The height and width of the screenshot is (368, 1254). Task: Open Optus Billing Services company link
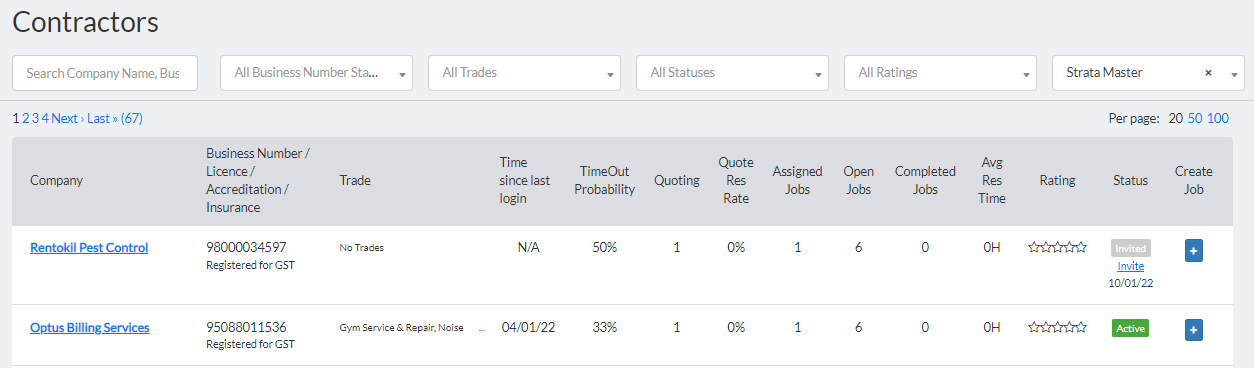[x=90, y=328]
